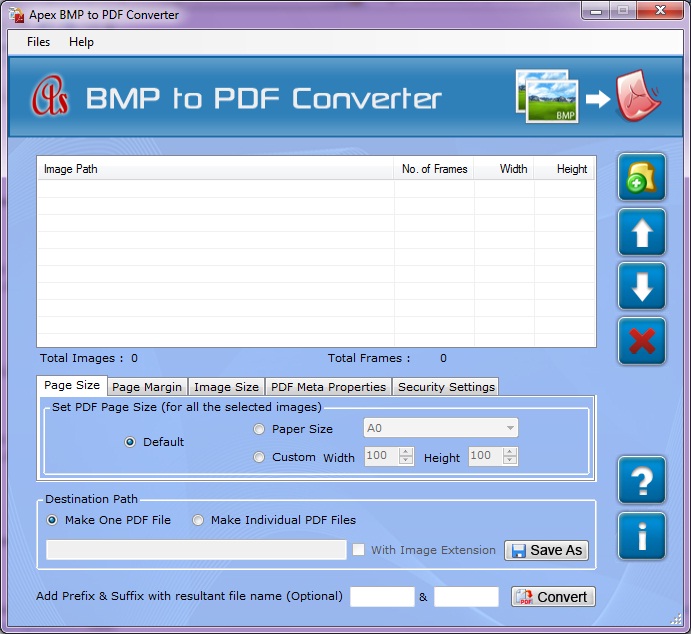Image resolution: width=691 pixels, height=634 pixels.
Task: Open the A0 paper size dropdown
Action: coord(441,428)
